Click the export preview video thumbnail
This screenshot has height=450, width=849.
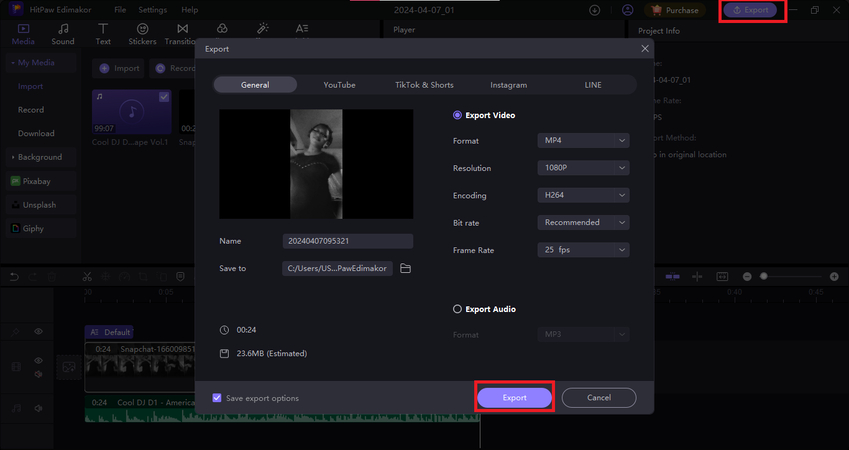tap(316, 164)
